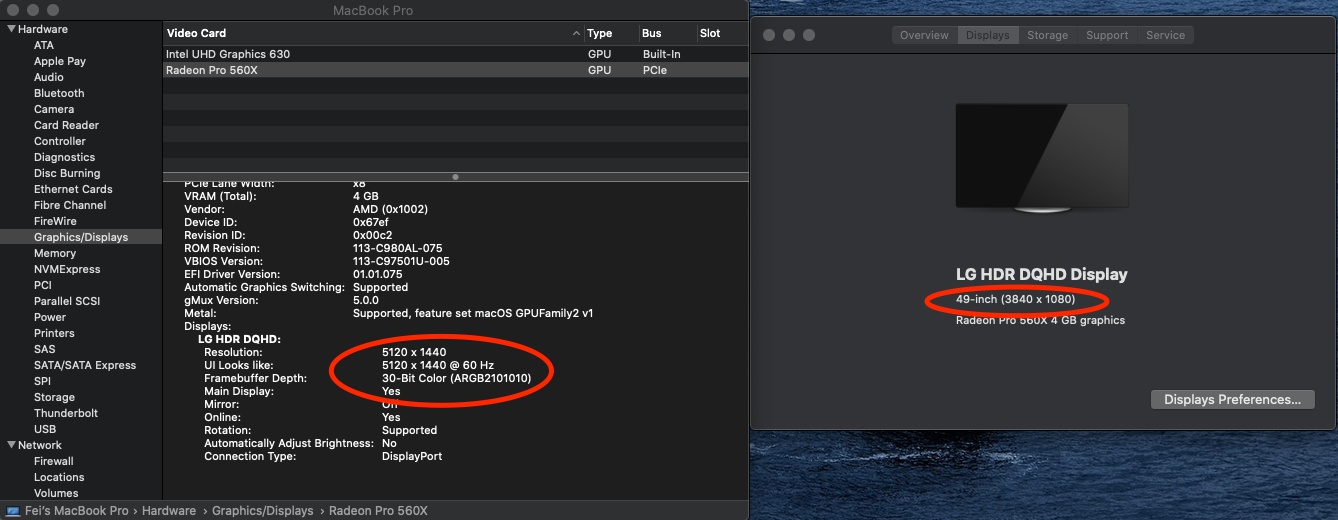Click the MacBook icon in path bar
Screen dimensions: 1338x520
pyautogui.click(x=13, y=511)
